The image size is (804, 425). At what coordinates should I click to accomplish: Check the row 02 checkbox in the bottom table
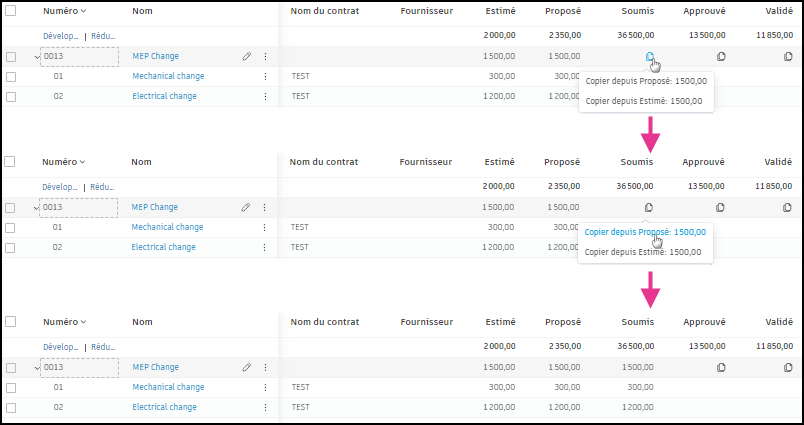pos(11,407)
